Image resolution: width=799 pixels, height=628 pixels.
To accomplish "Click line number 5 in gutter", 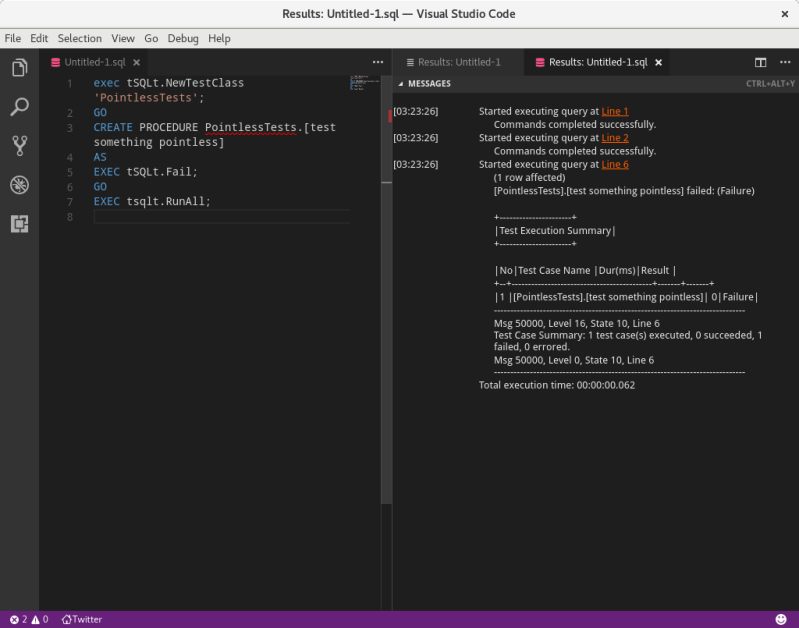I will [69, 172].
